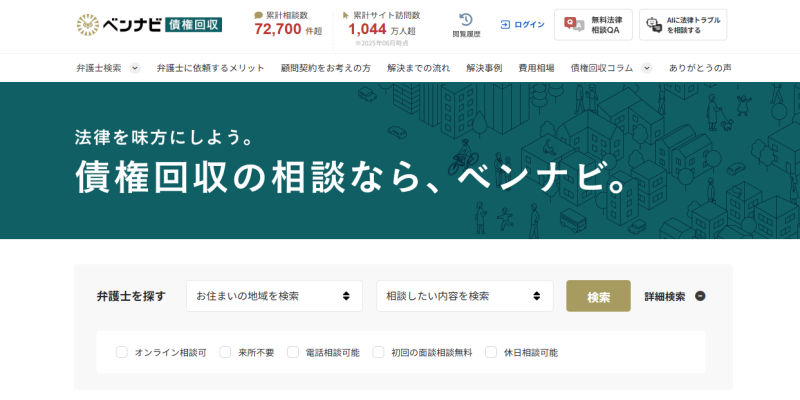Open the 閲覧履歴 history icon
Image resolution: width=800 pixels, height=400 pixels.
[x=466, y=20]
